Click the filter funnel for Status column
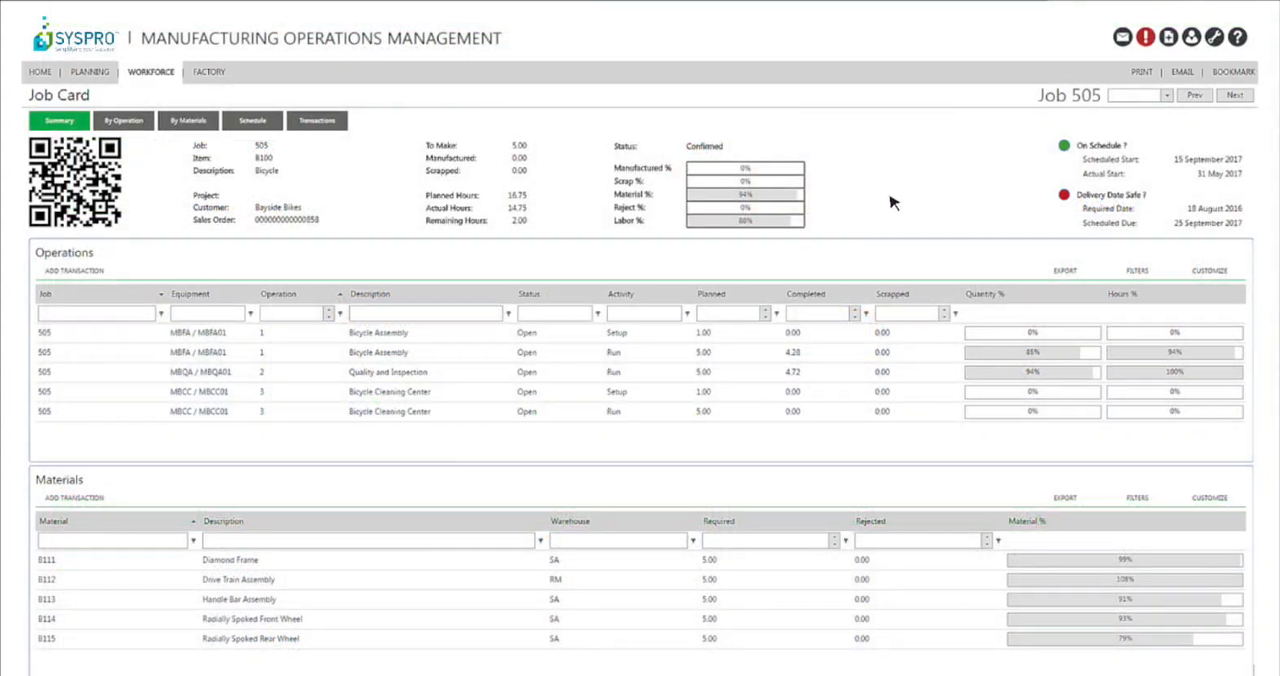 (598, 314)
